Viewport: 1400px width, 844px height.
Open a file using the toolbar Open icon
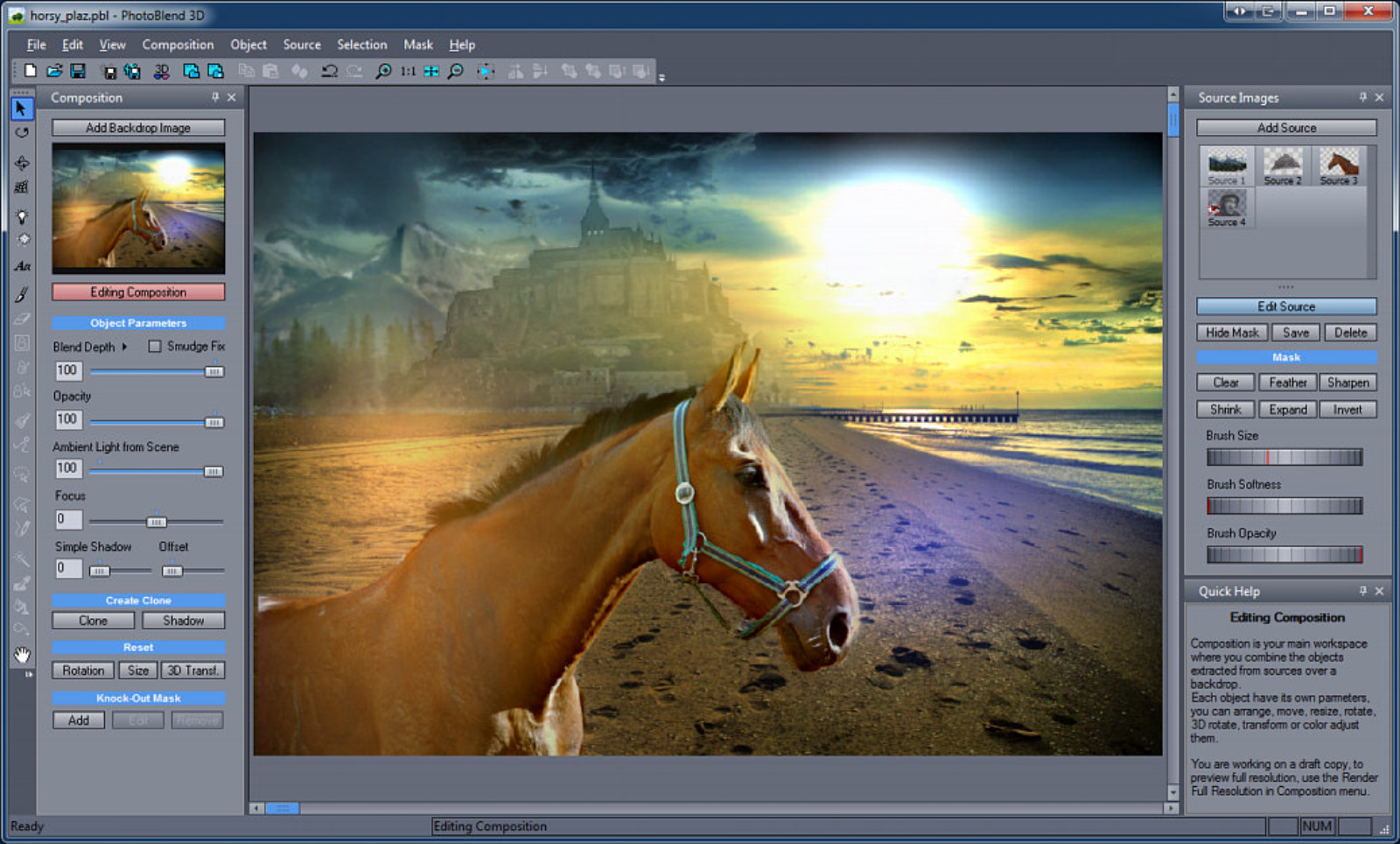click(54, 72)
